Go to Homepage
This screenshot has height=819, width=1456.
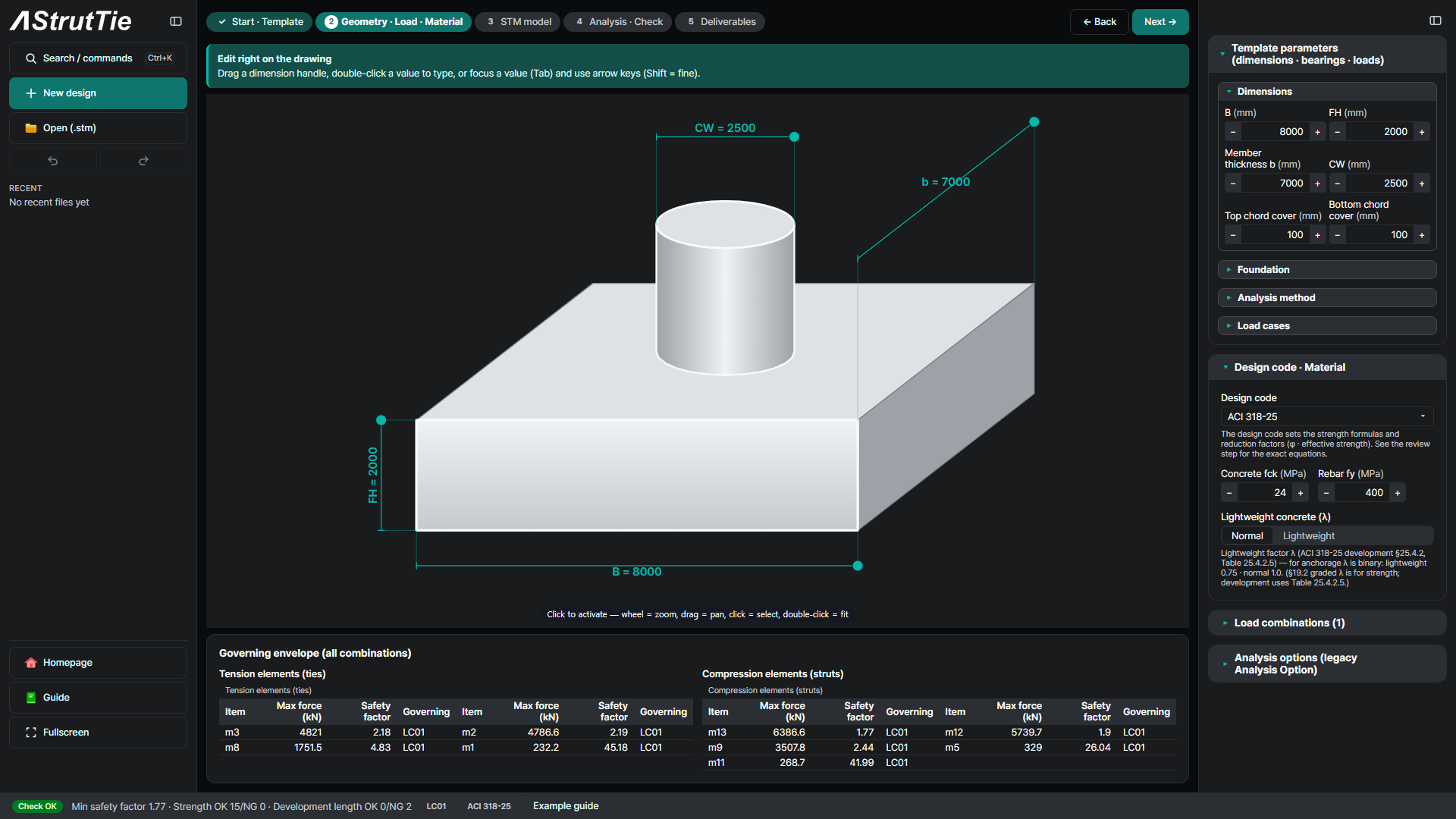98,663
